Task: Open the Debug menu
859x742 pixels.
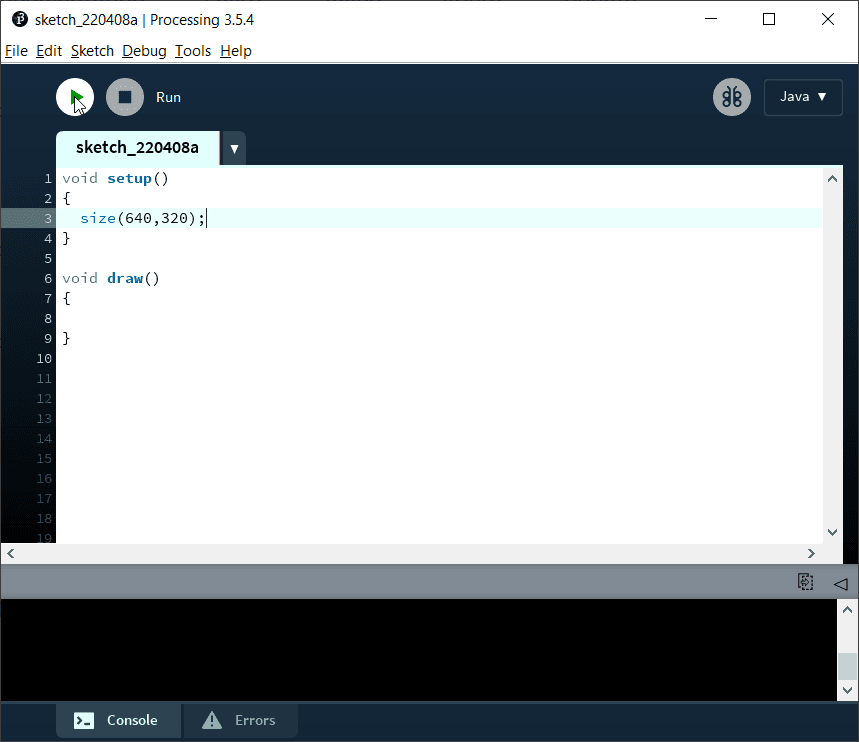Action: click(144, 51)
